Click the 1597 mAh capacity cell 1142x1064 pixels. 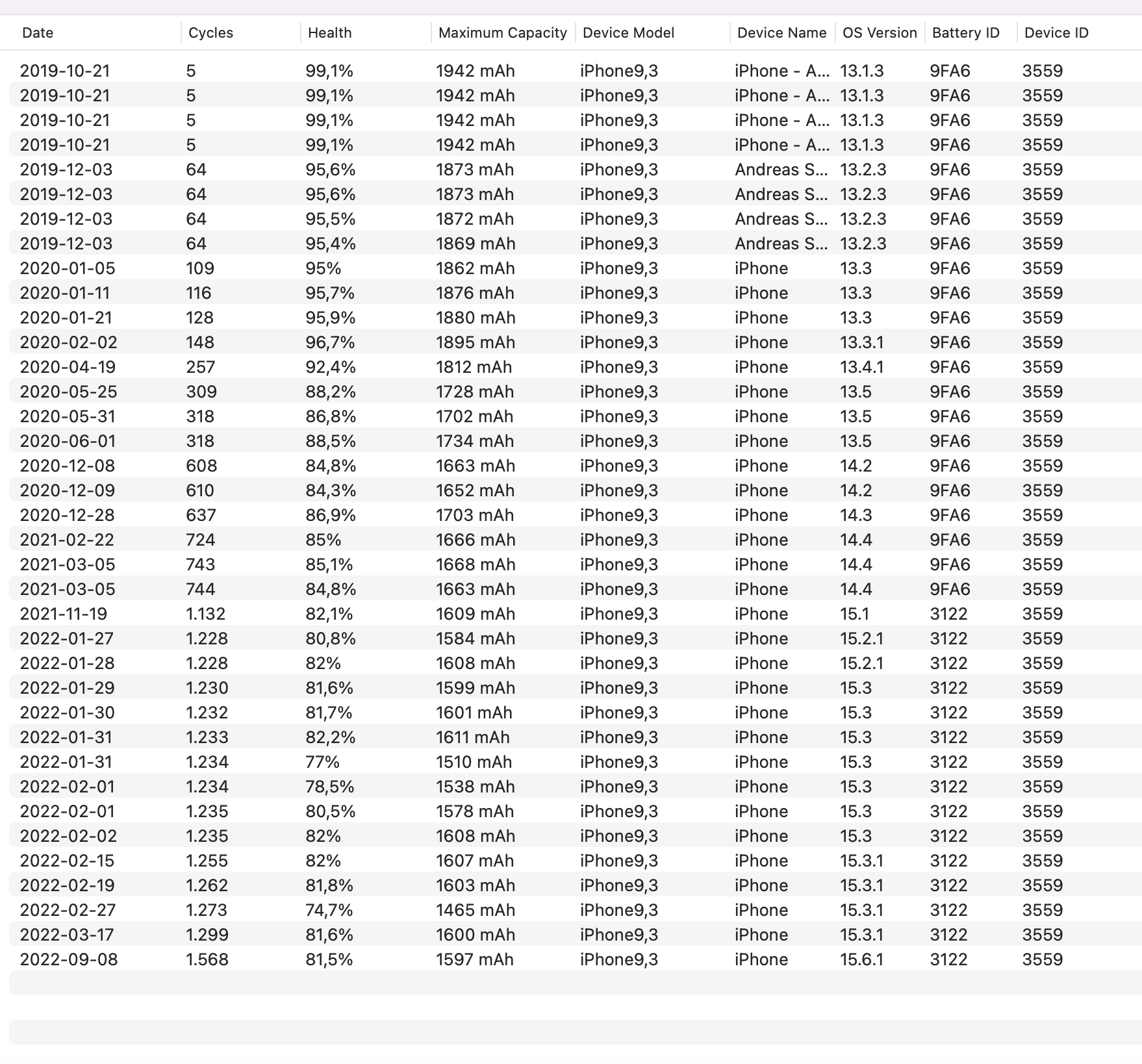(475, 959)
